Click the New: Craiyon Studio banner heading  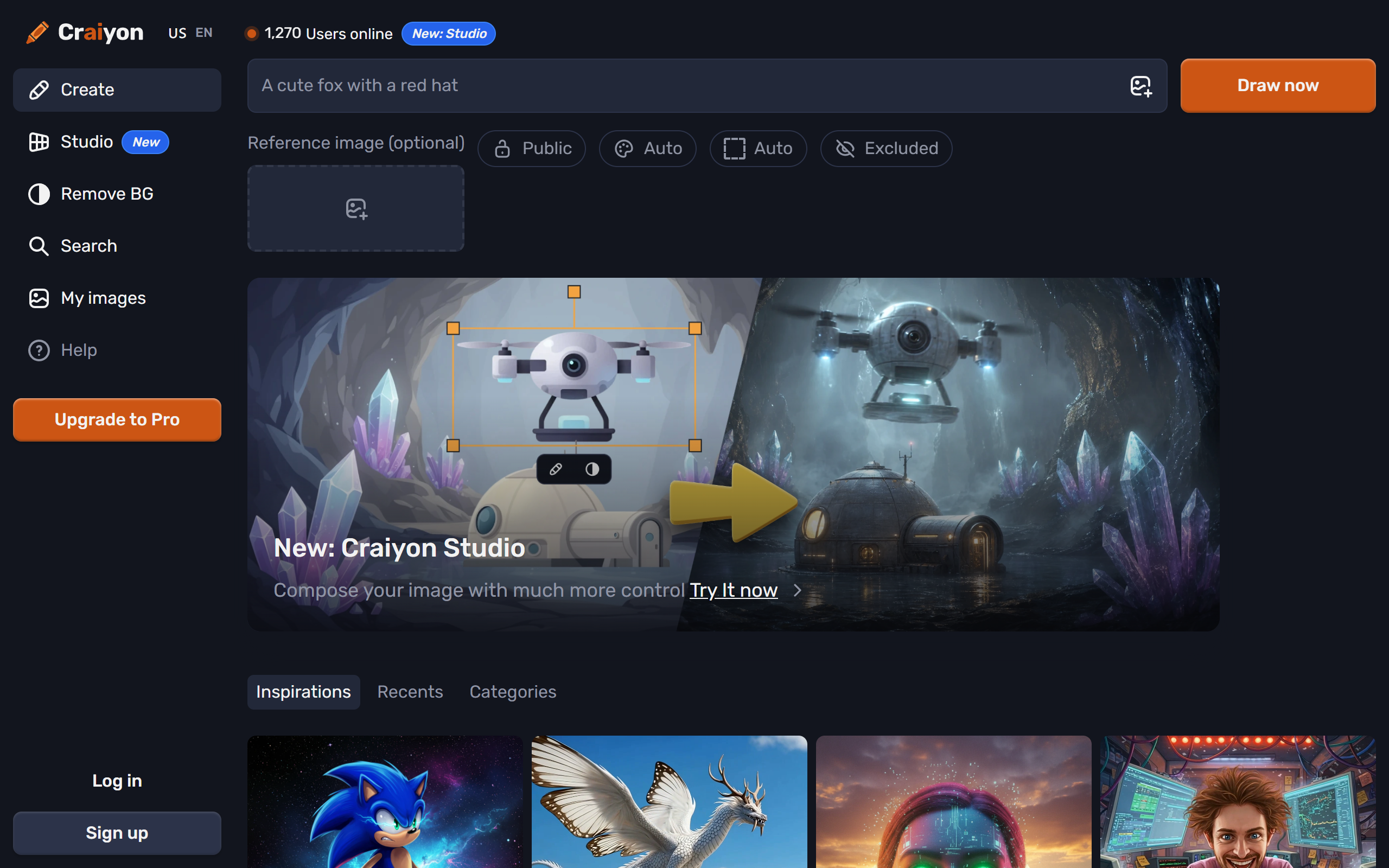tap(399, 548)
